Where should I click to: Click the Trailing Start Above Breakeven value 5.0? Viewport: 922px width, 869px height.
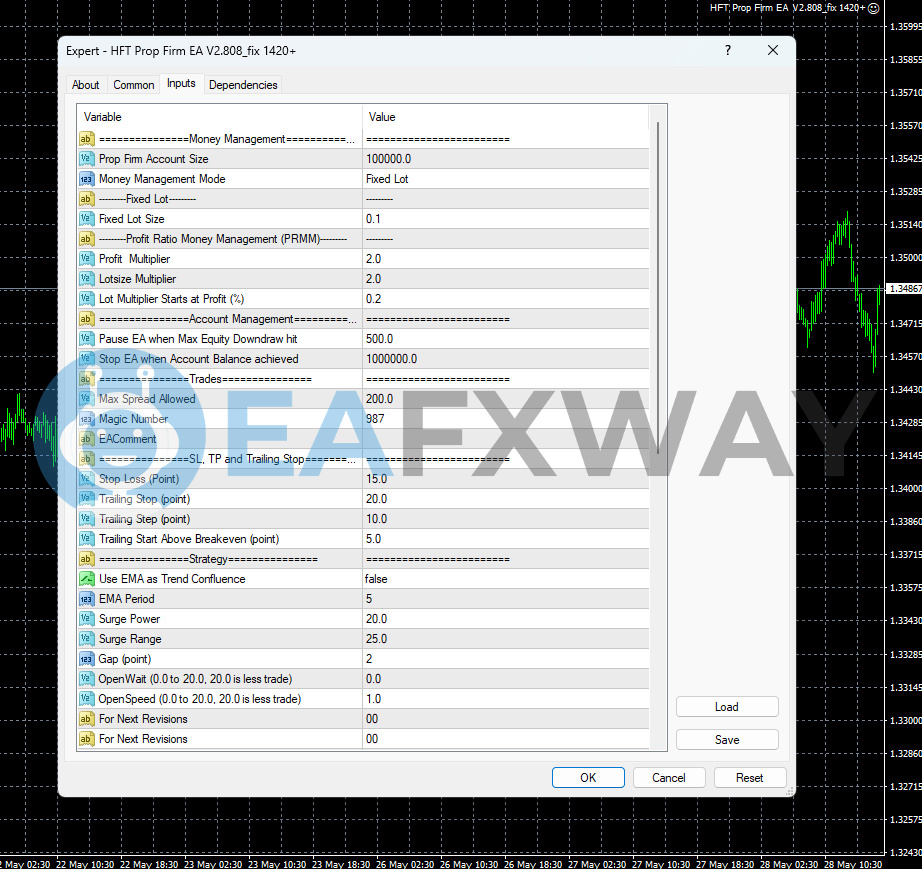[x=506, y=539]
